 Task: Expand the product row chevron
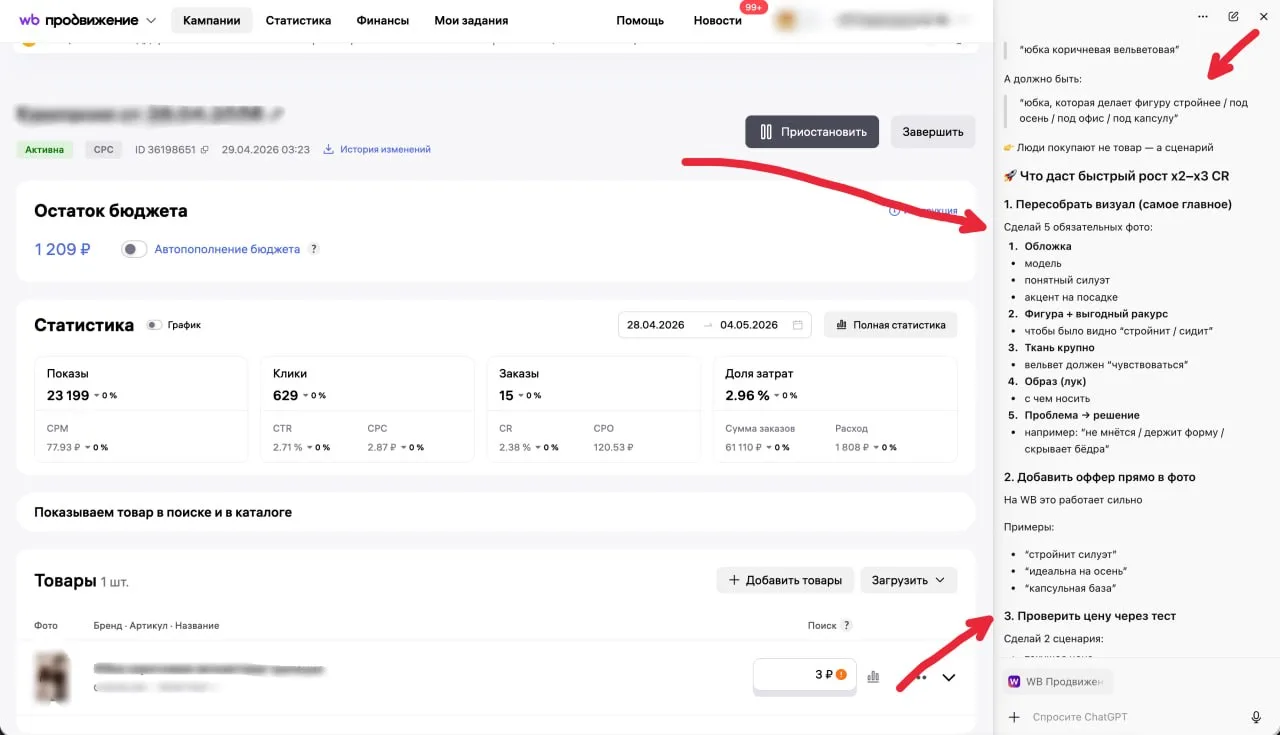click(949, 677)
